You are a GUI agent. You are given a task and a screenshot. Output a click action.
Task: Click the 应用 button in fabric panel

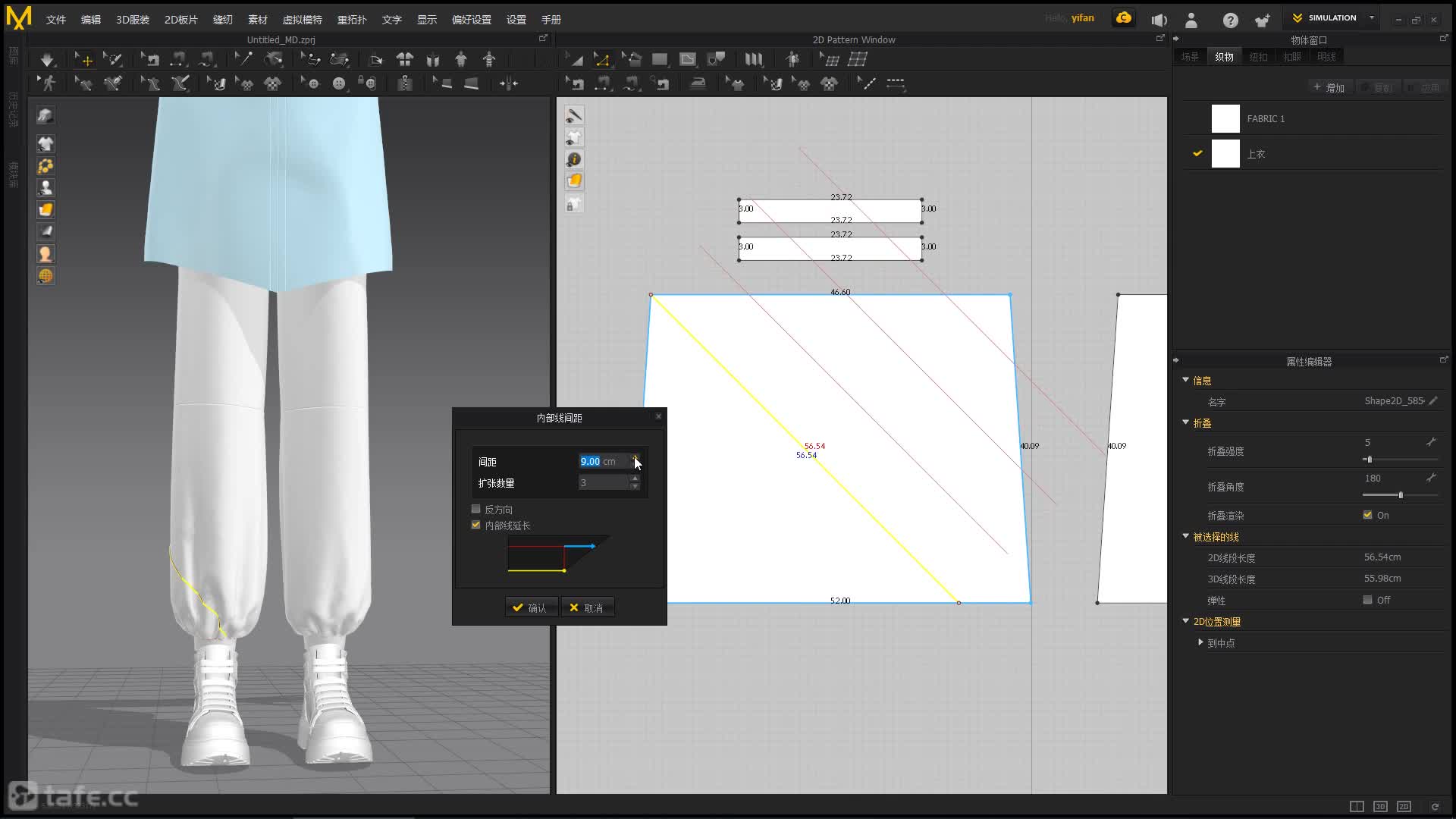(1424, 88)
